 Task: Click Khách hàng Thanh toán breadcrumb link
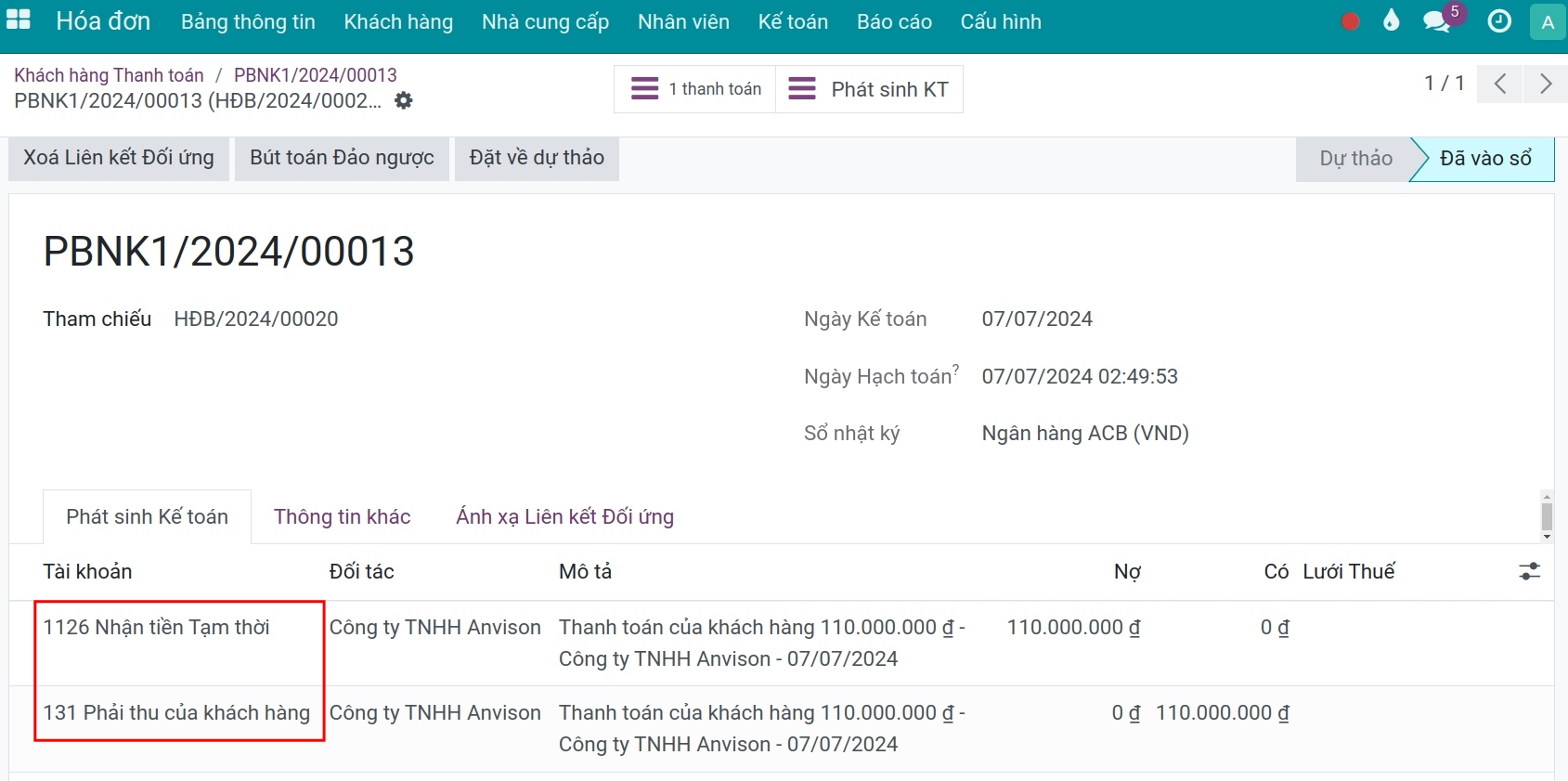[x=109, y=75]
